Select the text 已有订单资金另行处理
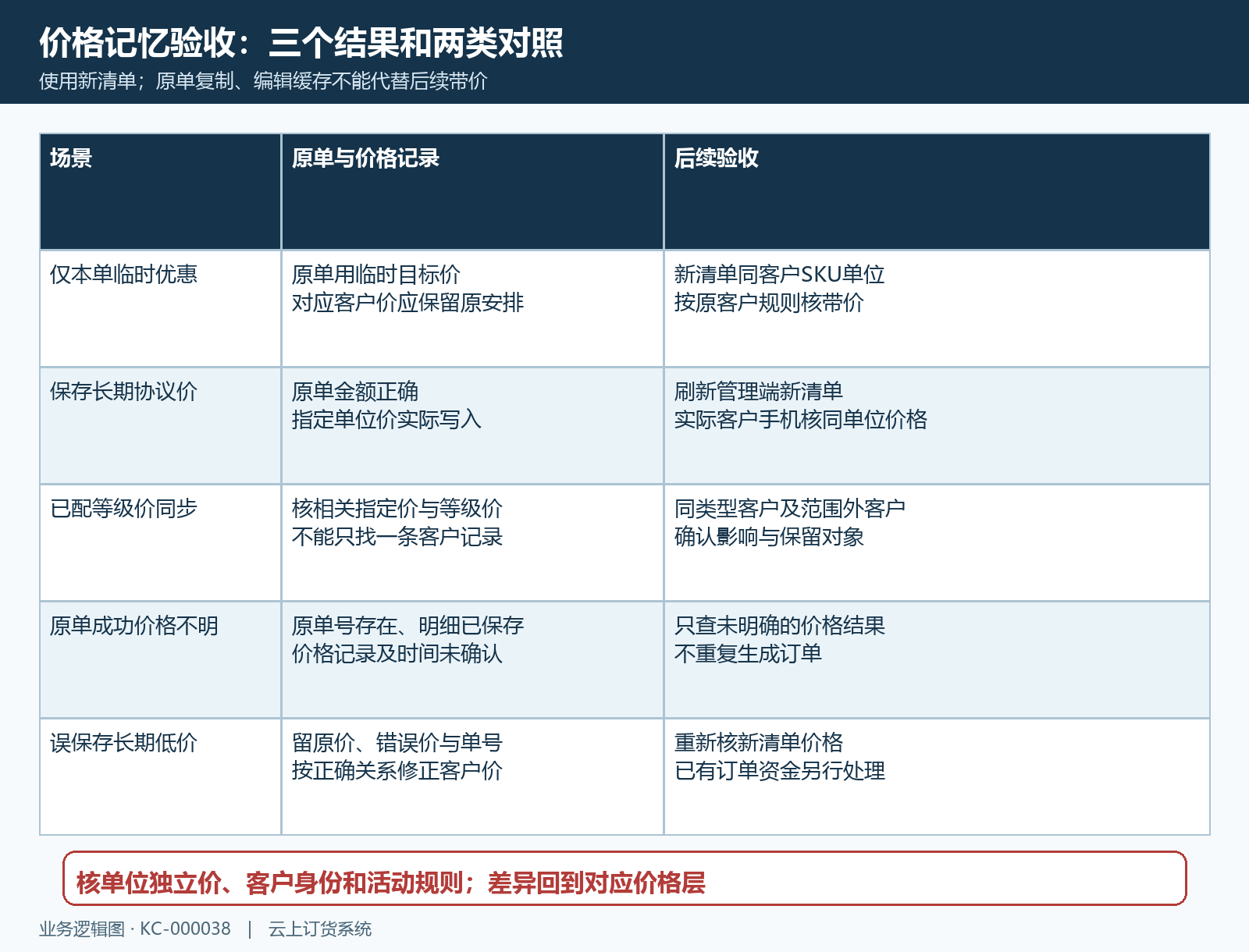The width and height of the screenshot is (1249, 952). pos(780,771)
